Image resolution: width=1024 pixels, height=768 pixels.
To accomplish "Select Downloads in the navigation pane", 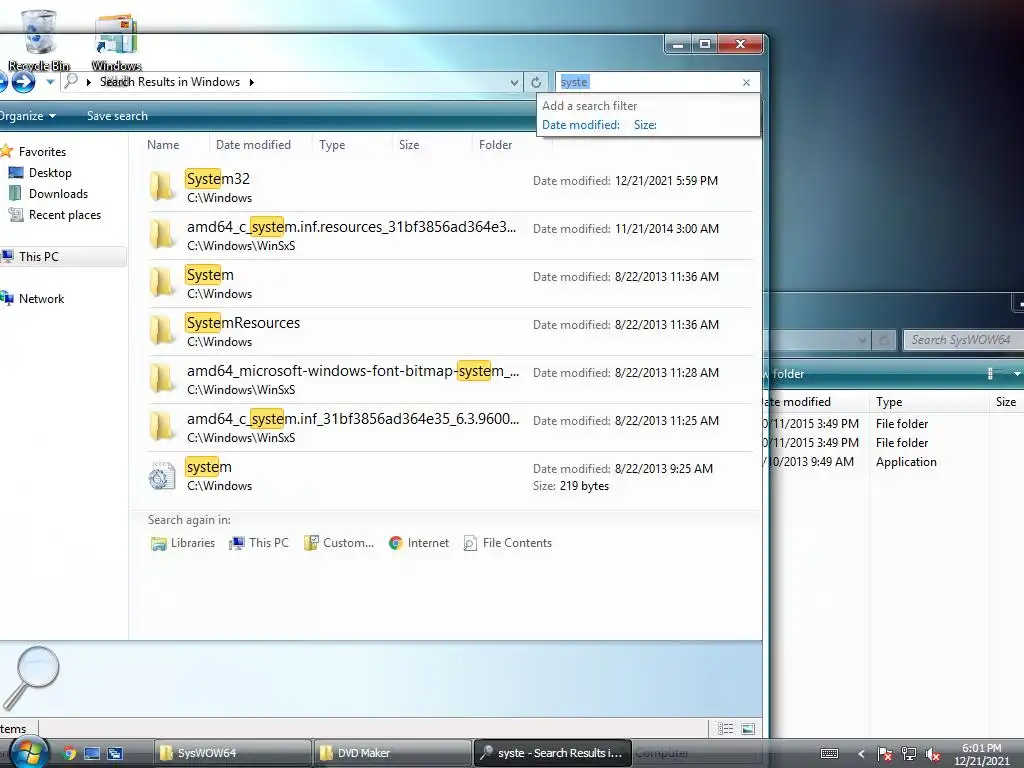I will point(57,194).
